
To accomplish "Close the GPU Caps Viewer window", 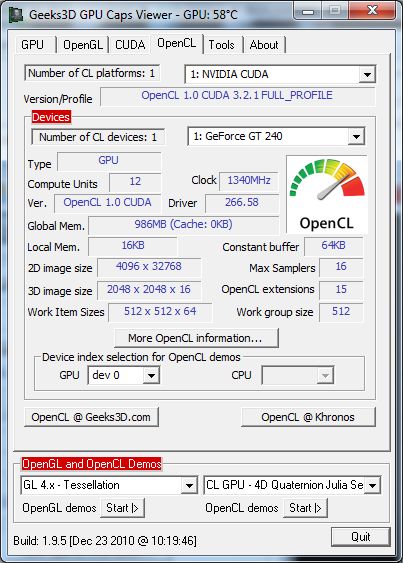I will [372, 11].
